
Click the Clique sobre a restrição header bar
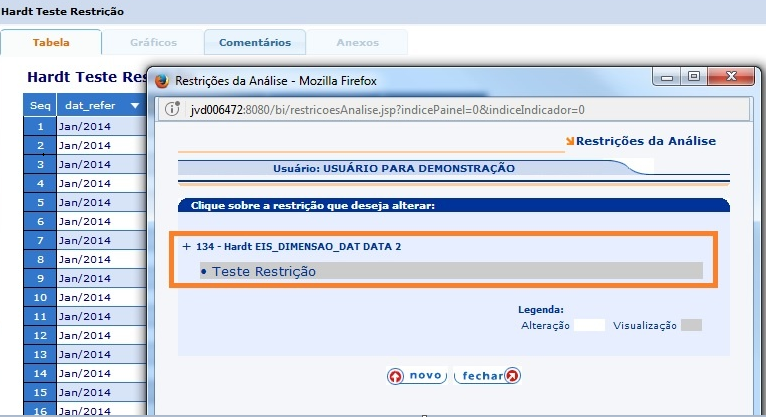[x=454, y=206]
